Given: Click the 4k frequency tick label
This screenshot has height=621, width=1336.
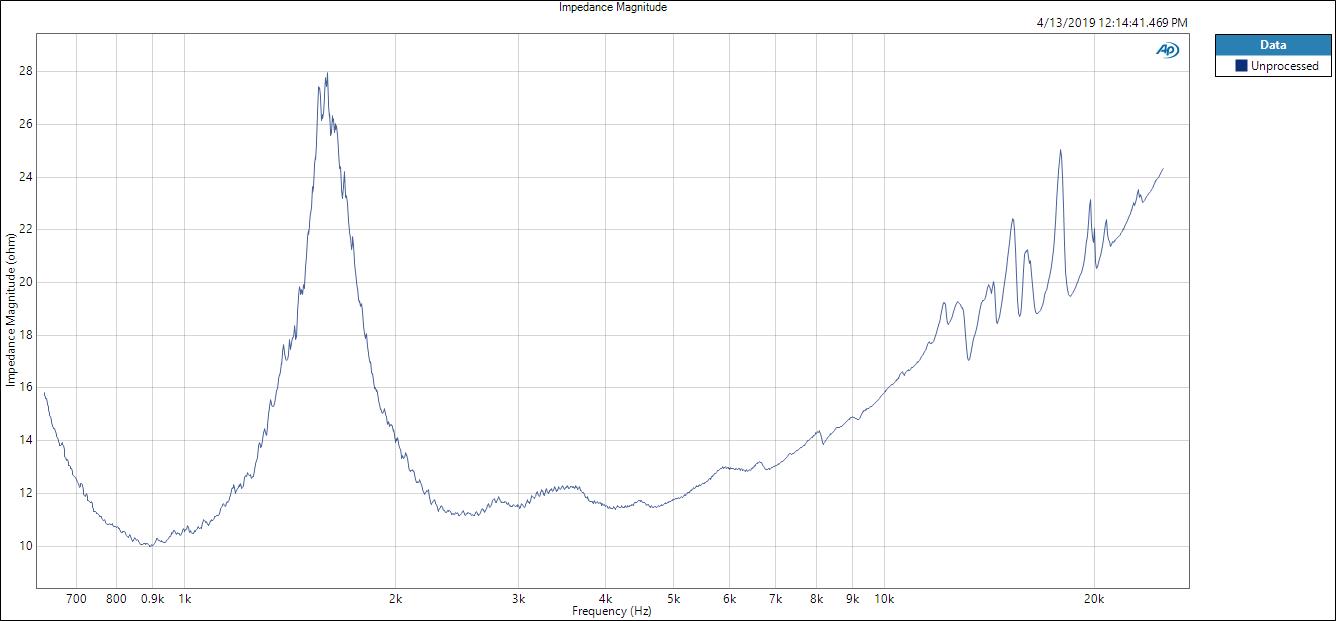Looking at the screenshot, I should point(605,599).
